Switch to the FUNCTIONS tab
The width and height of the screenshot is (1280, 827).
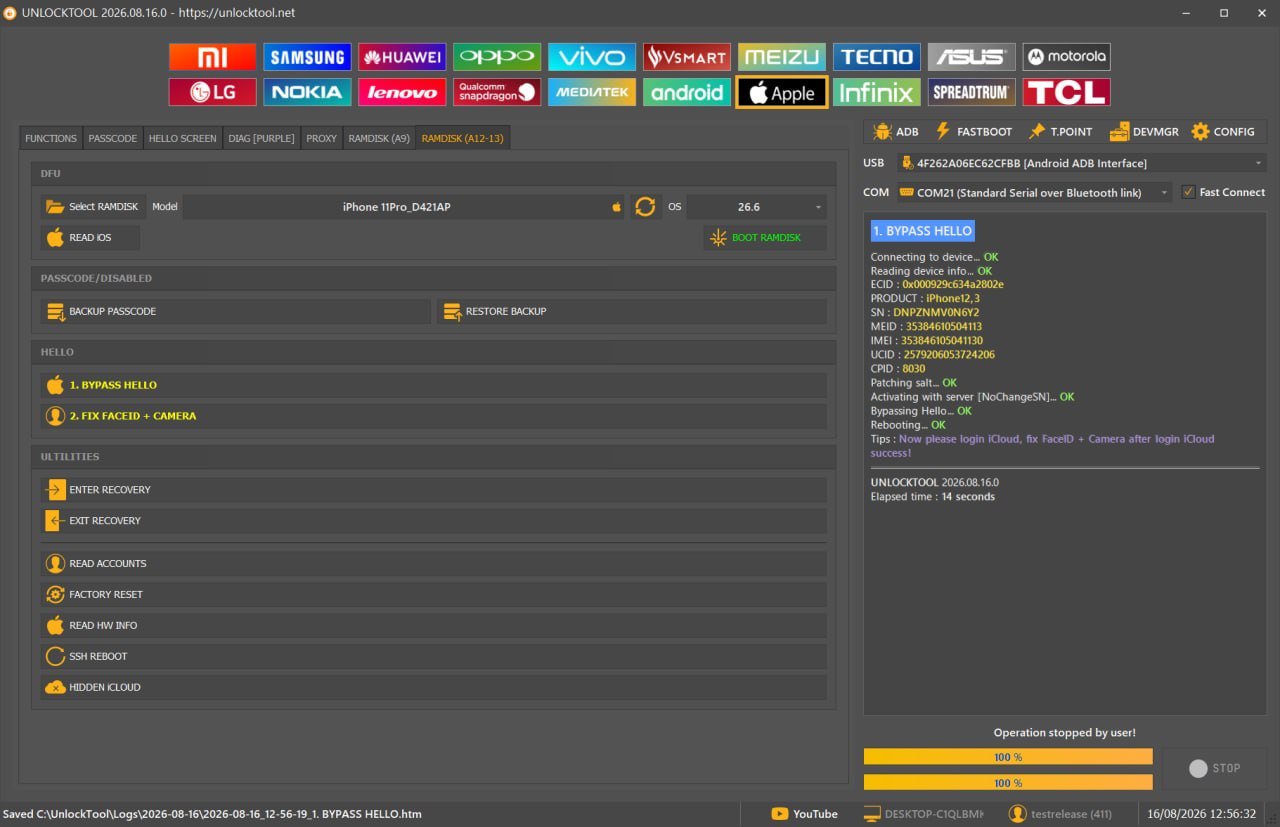pyautogui.click(x=51, y=138)
